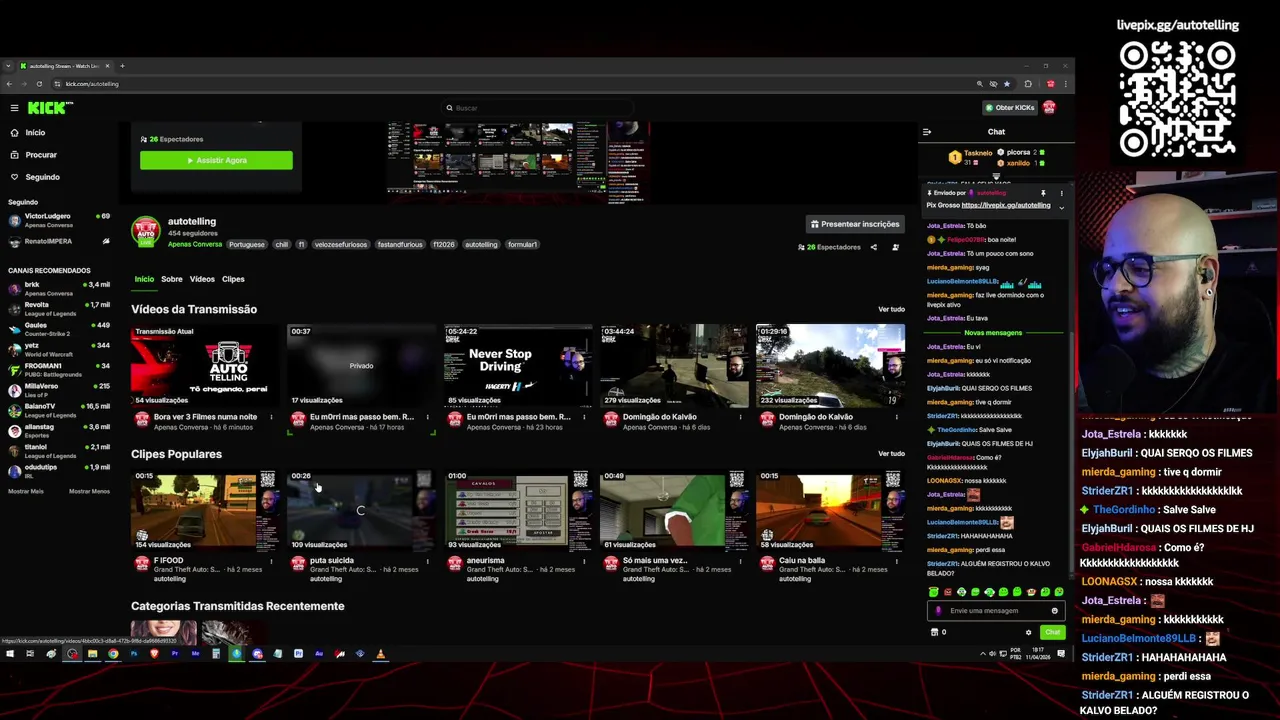Click the velozesefuriosos tag

click(340, 245)
